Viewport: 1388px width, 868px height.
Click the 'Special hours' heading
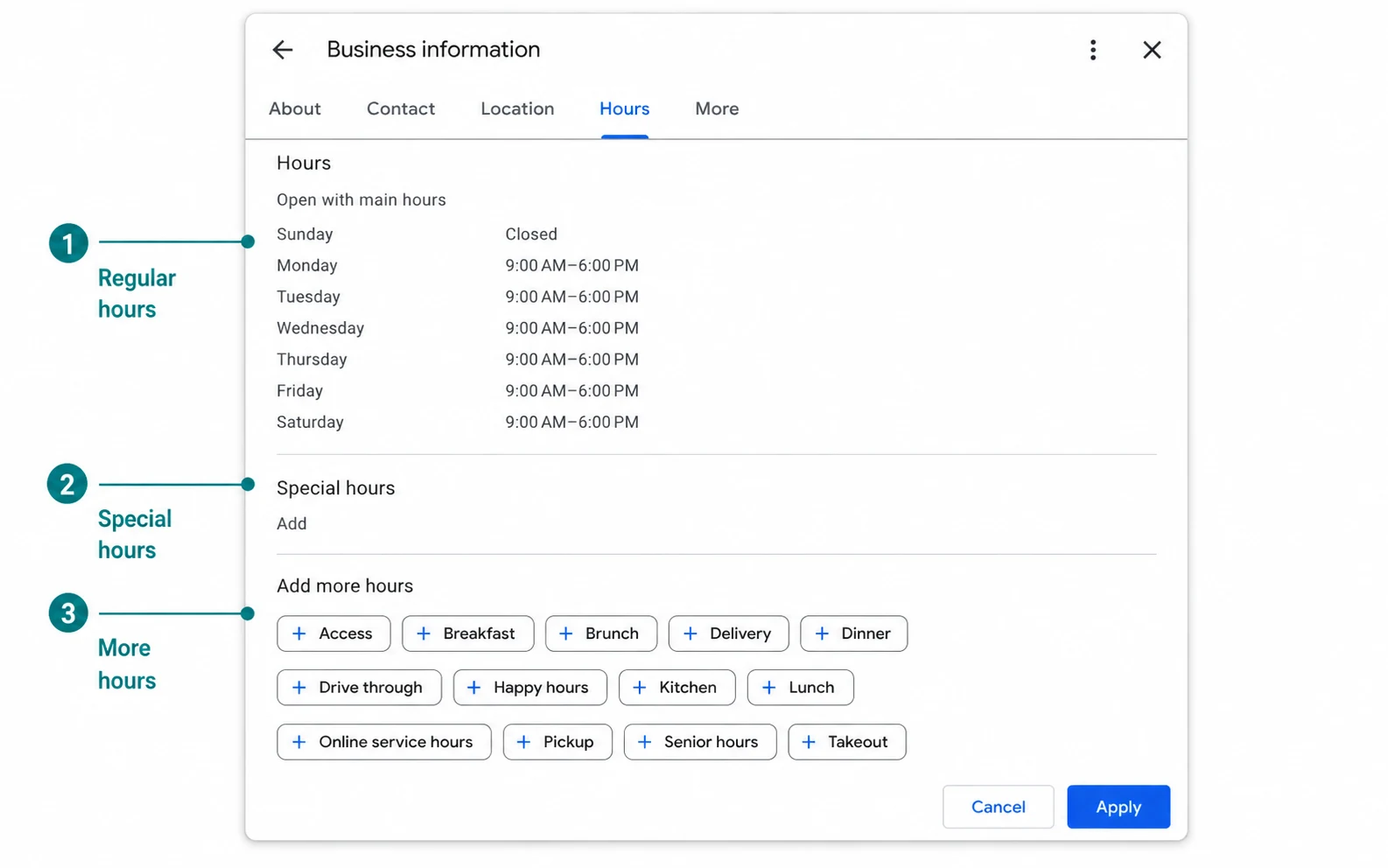pos(336,488)
